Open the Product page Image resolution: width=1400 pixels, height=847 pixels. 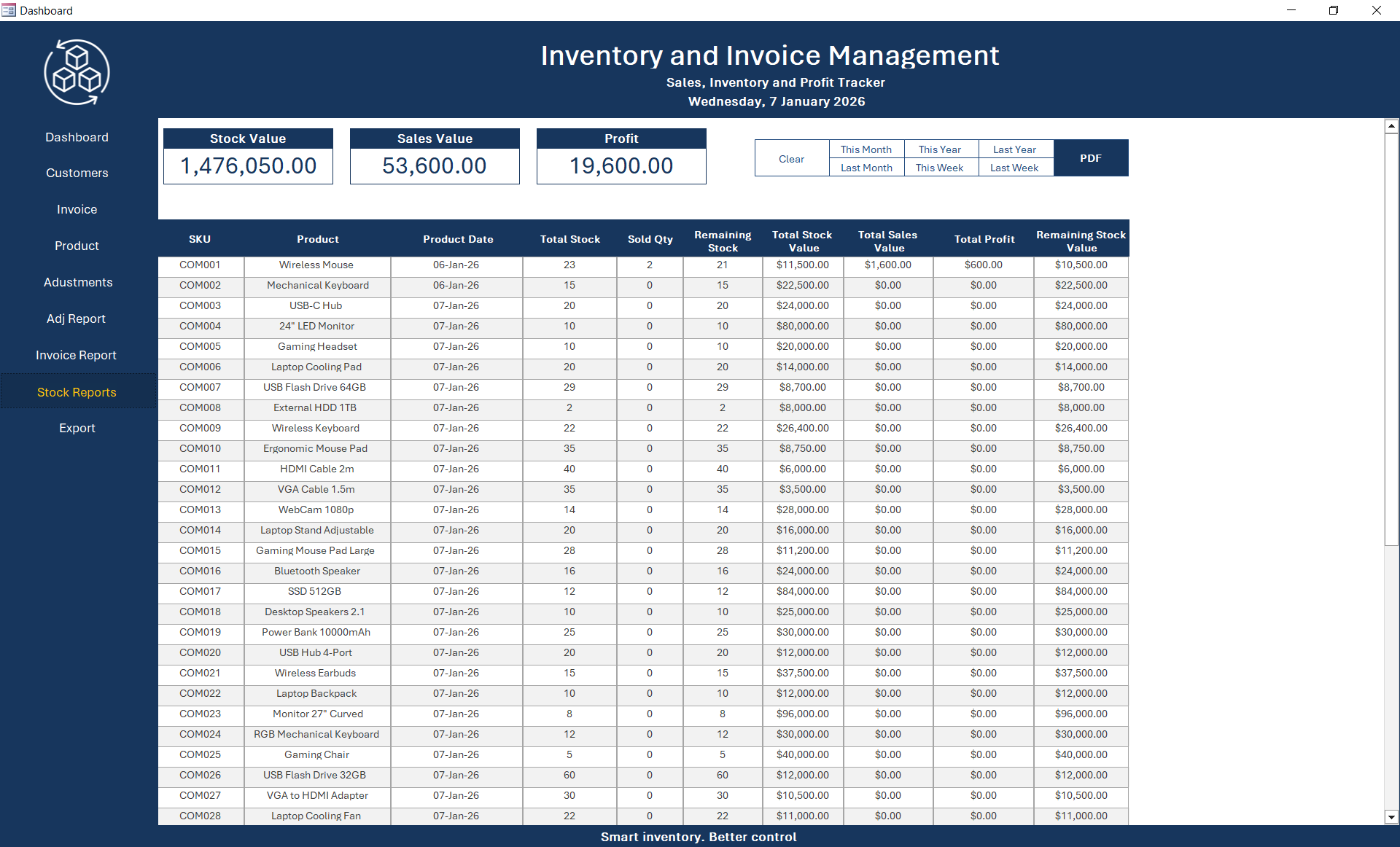77,246
